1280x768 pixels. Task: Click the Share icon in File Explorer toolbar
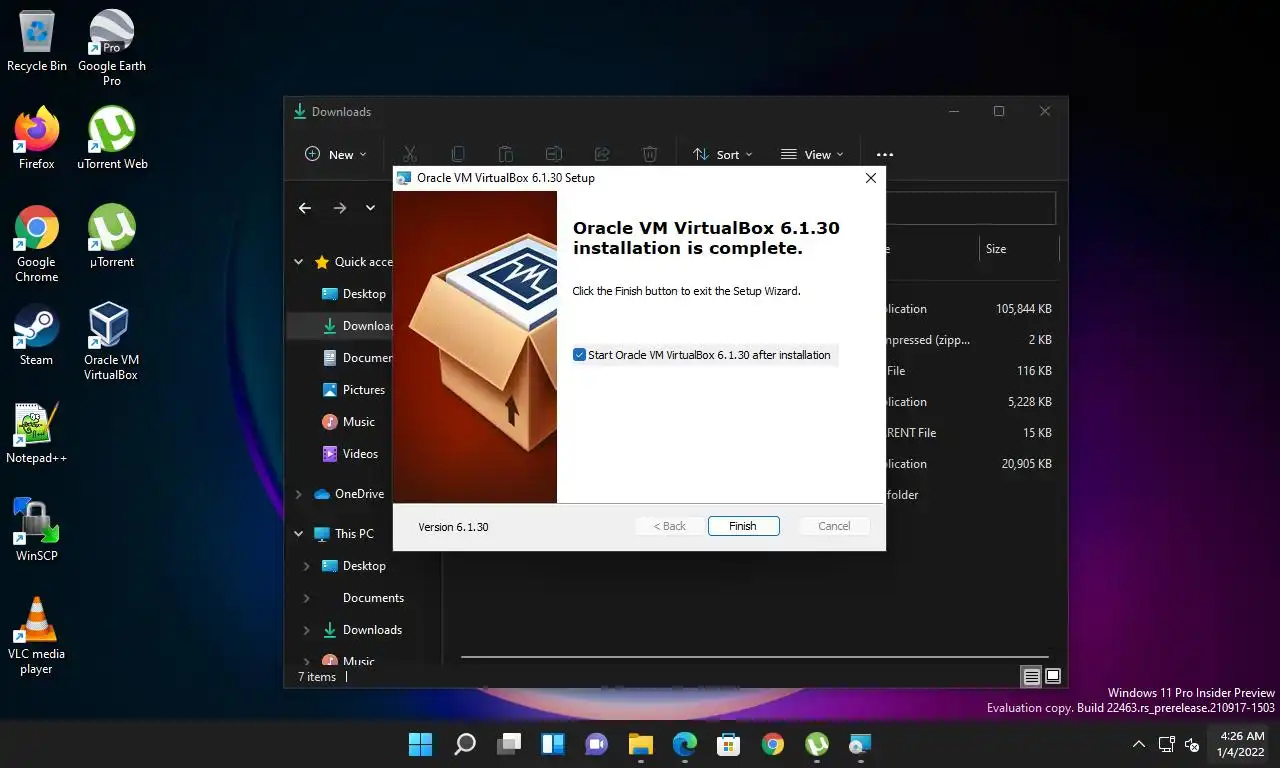(x=602, y=155)
